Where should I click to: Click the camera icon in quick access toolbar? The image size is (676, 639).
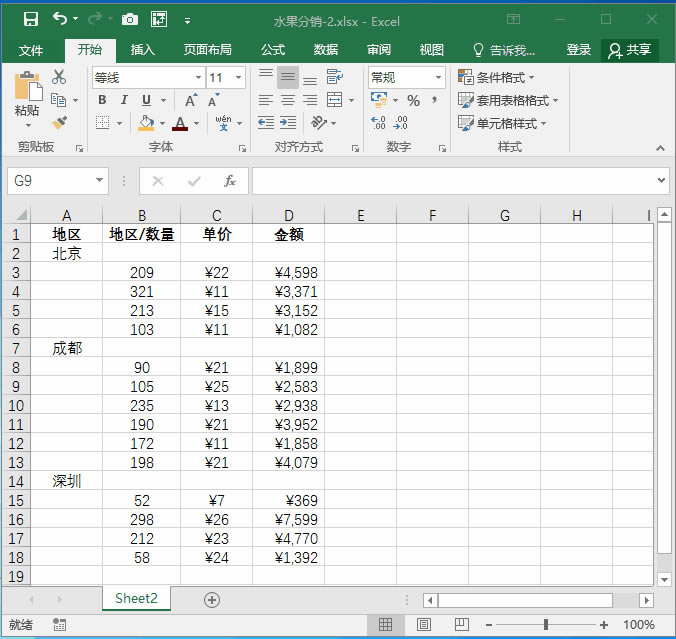129,19
